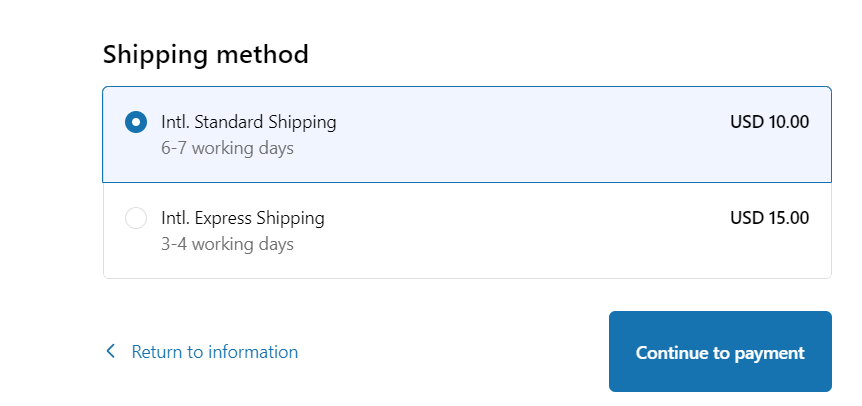Click the Express Shipping option row
This screenshot has width=862, height=406.
(x=500, y=231)
